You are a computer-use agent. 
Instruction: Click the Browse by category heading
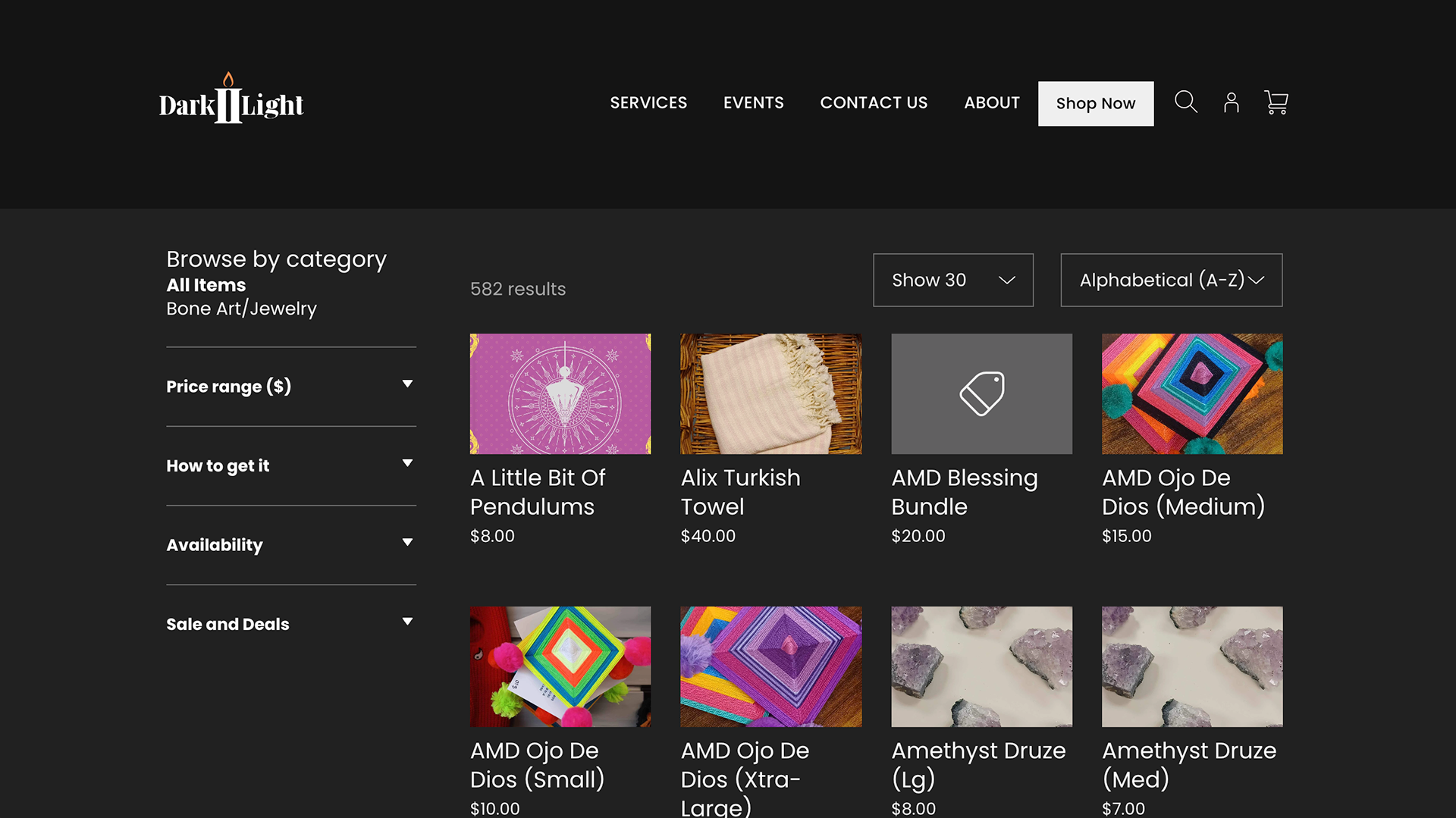click(x=276, y=259)
